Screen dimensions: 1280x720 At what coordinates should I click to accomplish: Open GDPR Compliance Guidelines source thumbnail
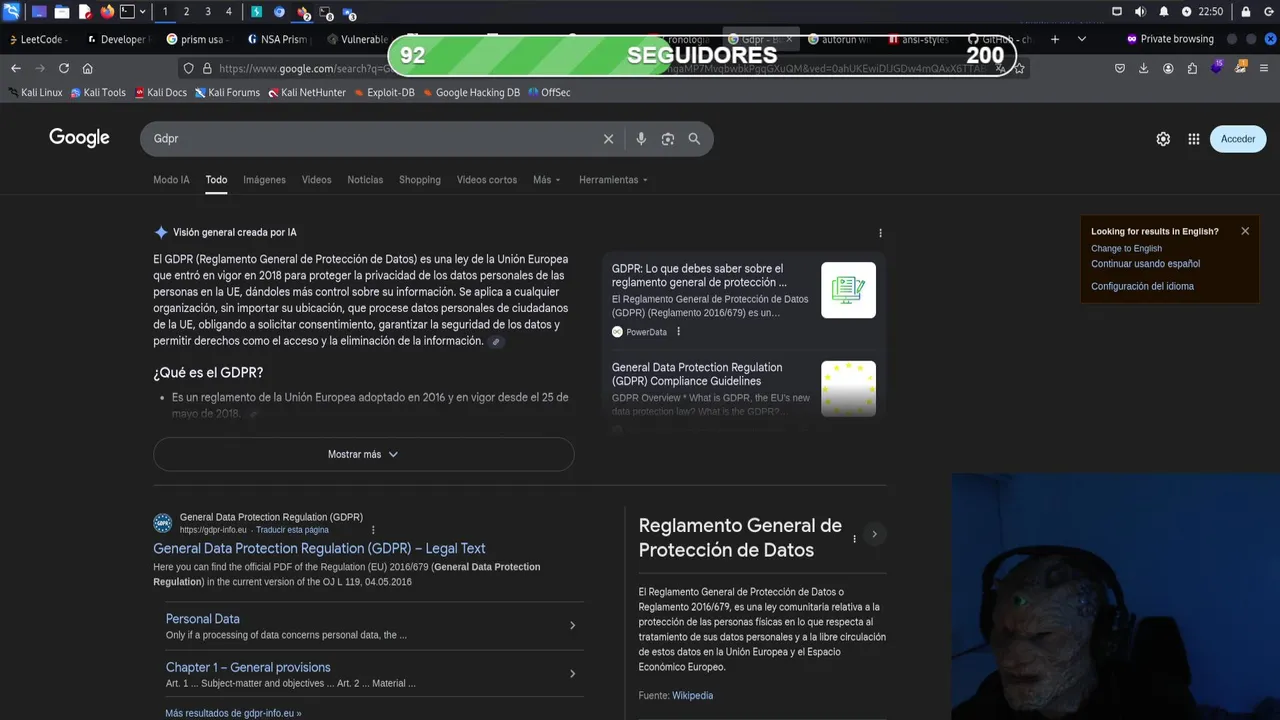(x=848, y=389)
